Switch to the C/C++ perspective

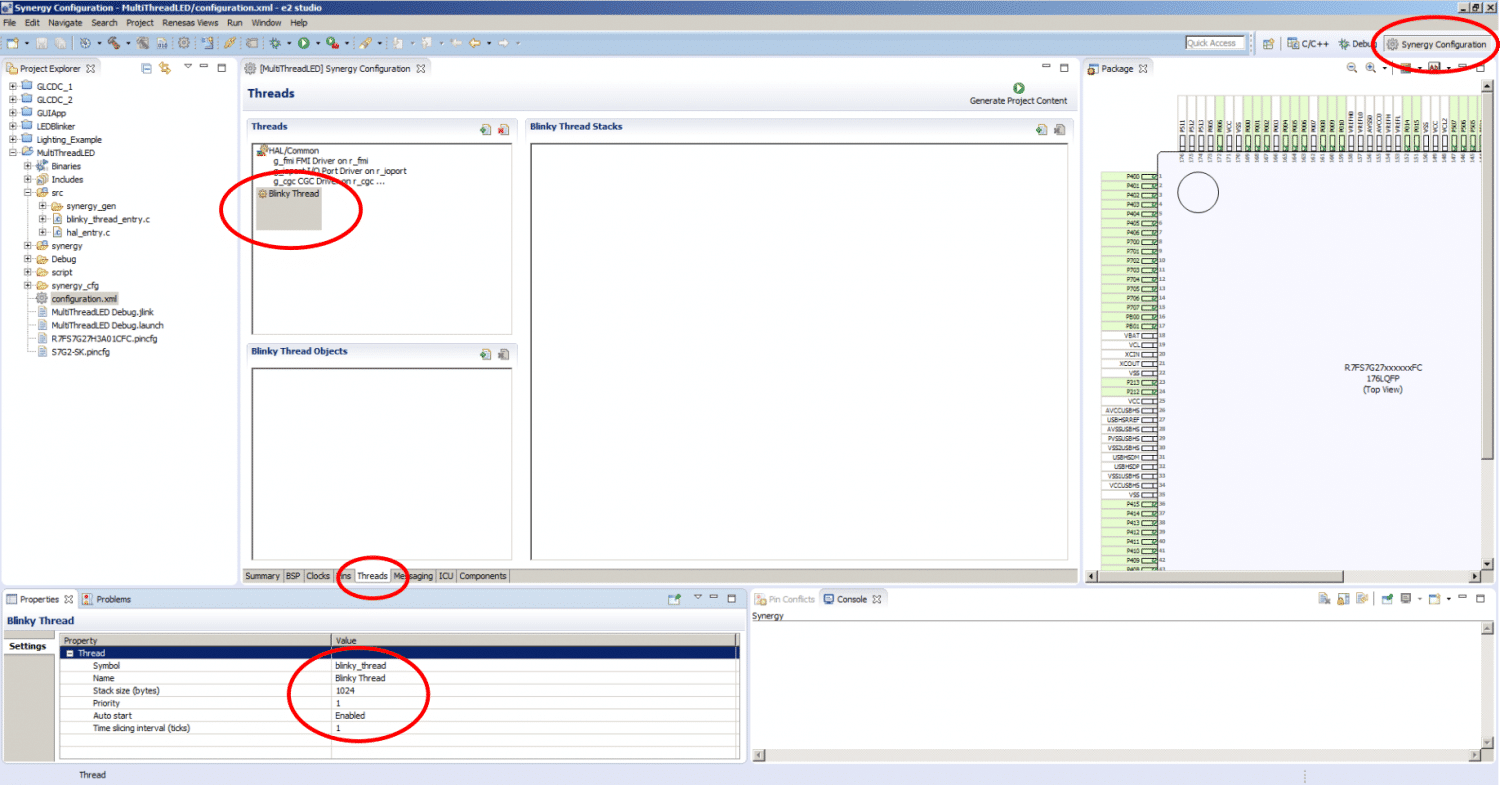point(1308,44)
